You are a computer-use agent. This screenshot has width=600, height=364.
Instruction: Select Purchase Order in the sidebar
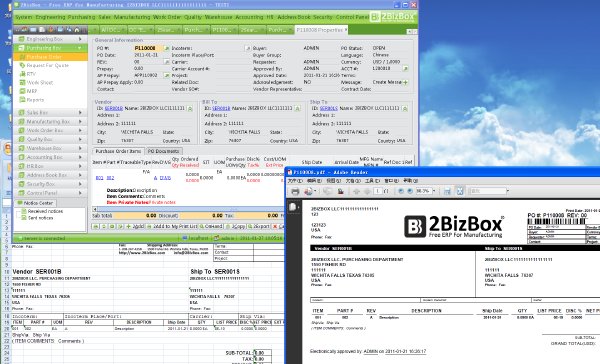coord(51,57)
